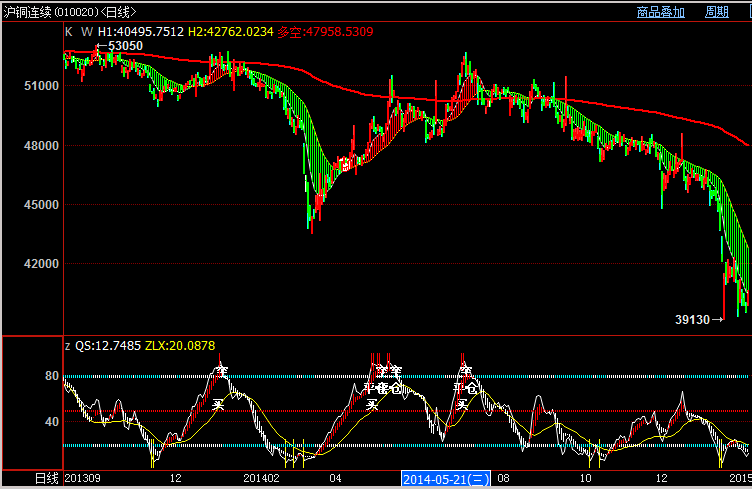Open the 日线 period selector at bottom-left
Screen dimensions: 752x489
(x=47, y=479)
